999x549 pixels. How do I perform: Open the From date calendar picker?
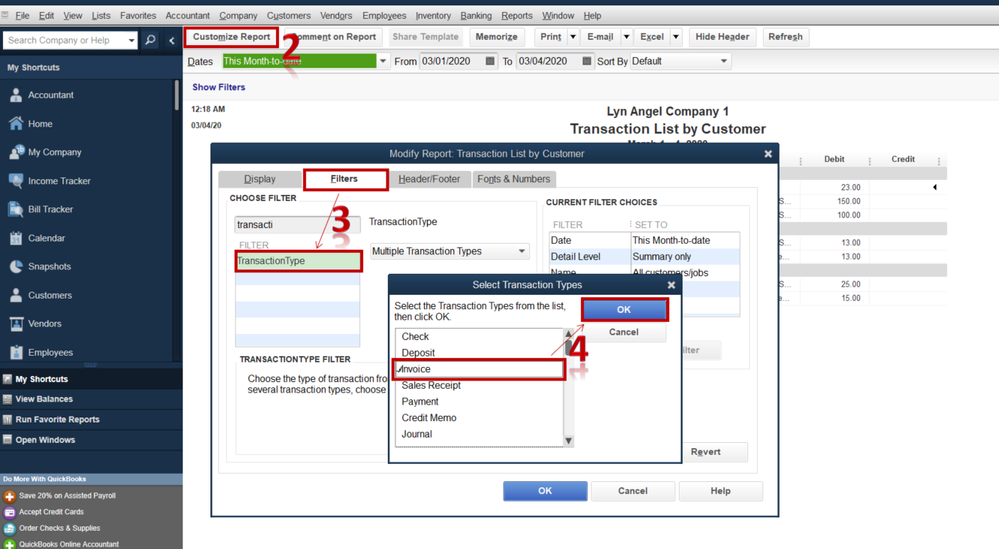pyautogui.click(x=489, y=61)
